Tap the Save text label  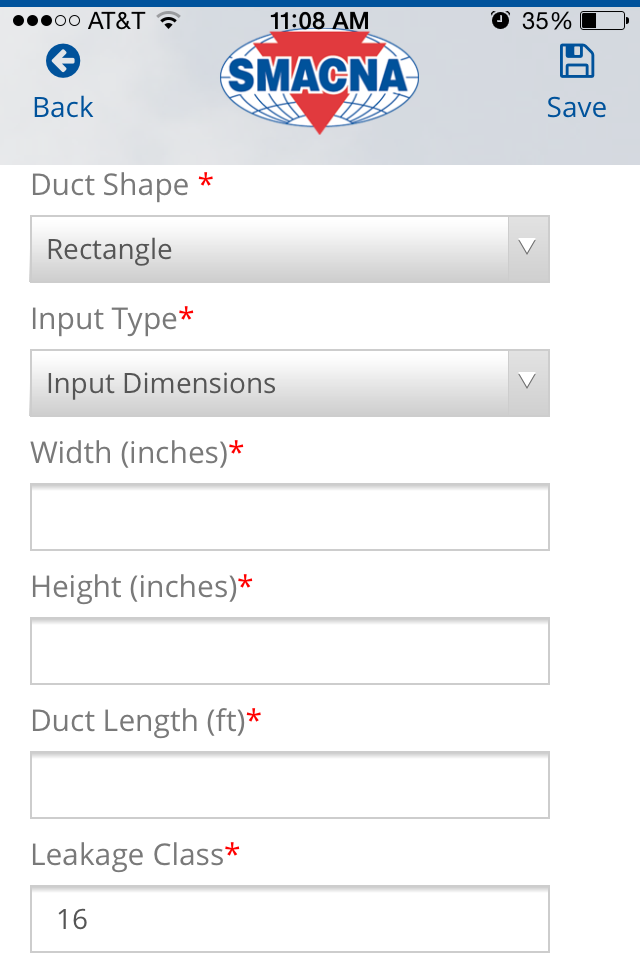[x=577, y=107]
